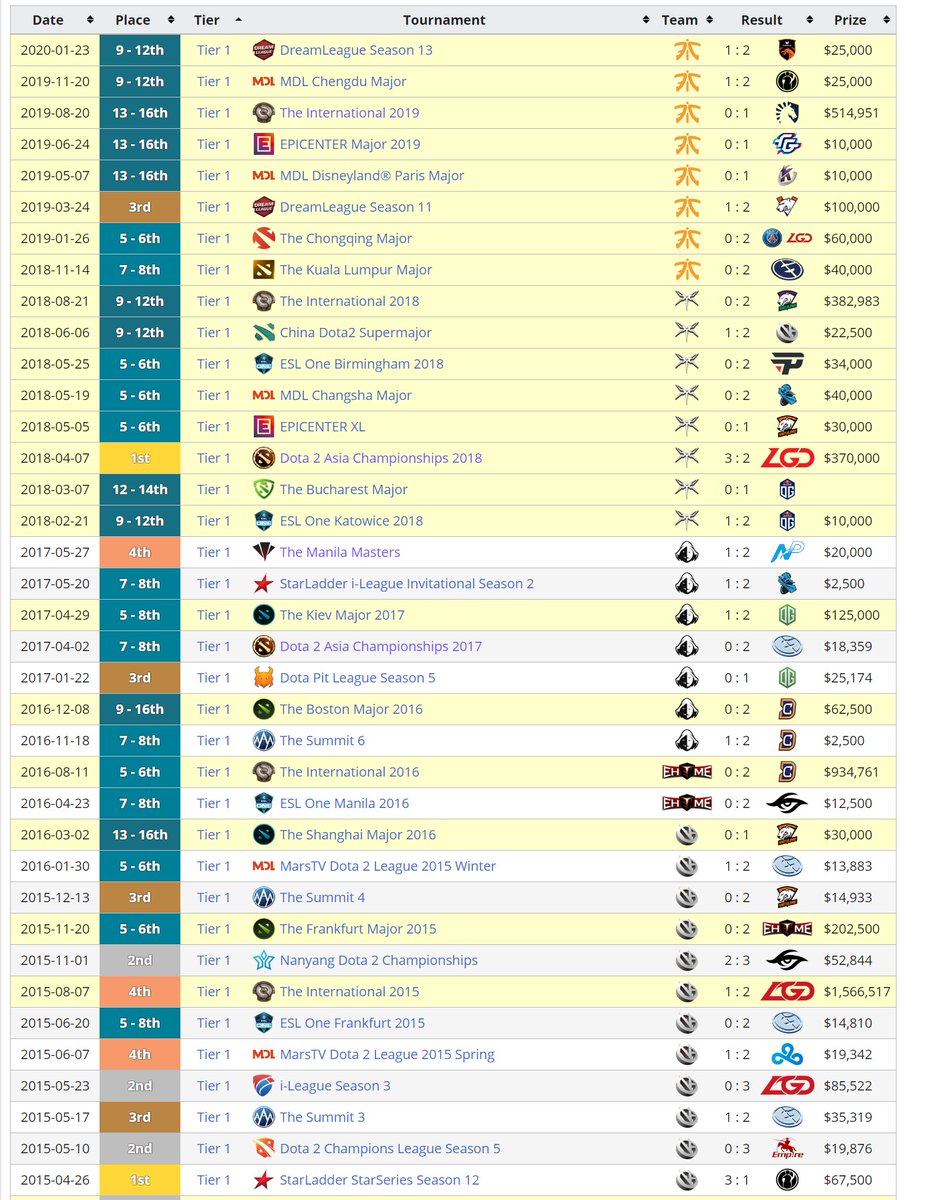946x1200 pixels.
Task: Open the MDL Changsha Major link
Action: pos(346,395)
